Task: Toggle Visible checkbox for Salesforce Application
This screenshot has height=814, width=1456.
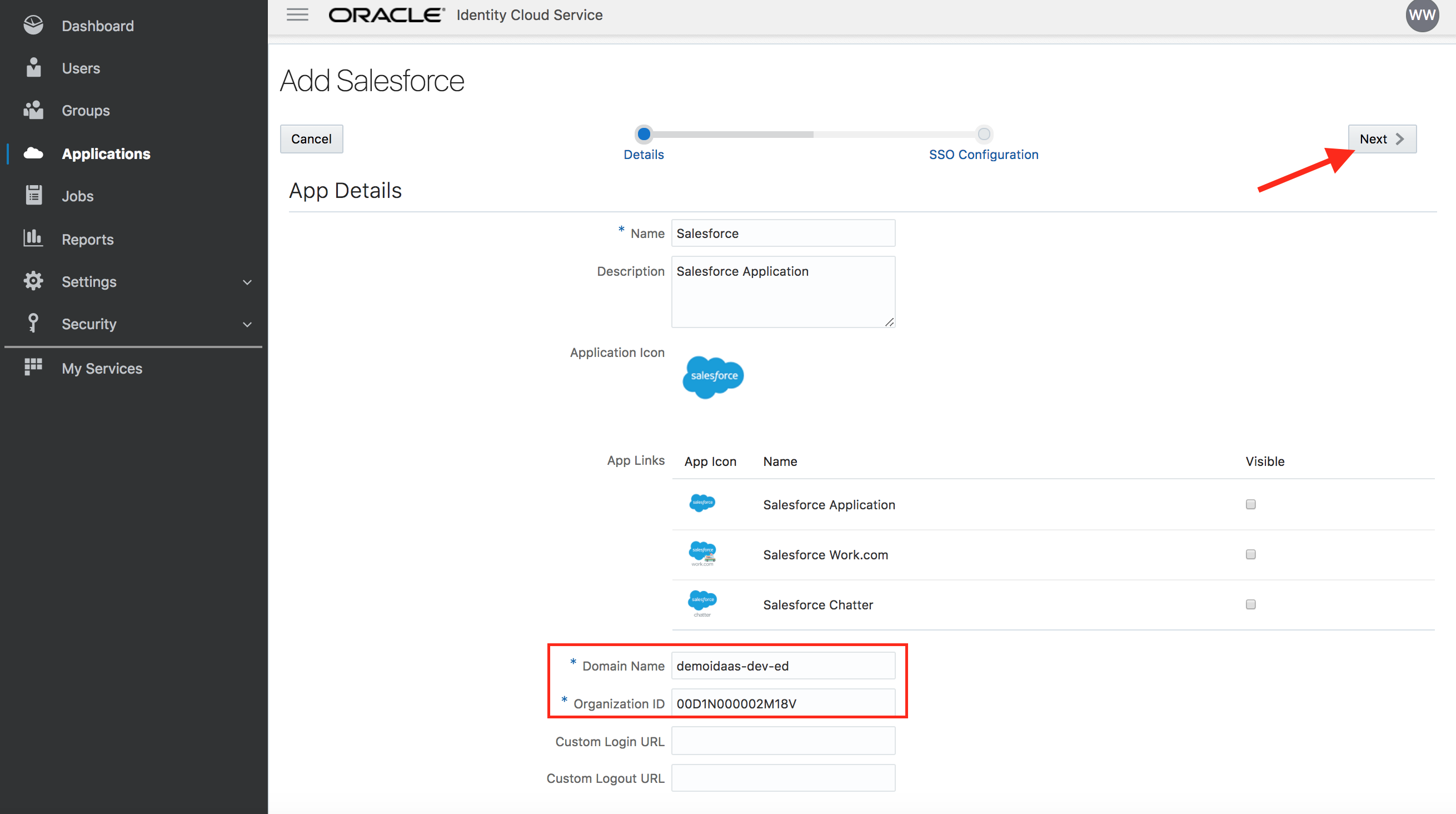Action: click(x=1250, y=504)
